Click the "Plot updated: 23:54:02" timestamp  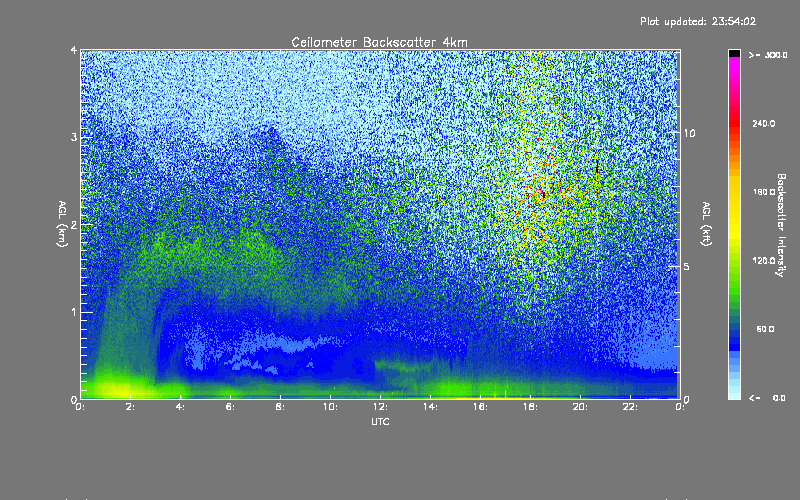pos(698,21)
